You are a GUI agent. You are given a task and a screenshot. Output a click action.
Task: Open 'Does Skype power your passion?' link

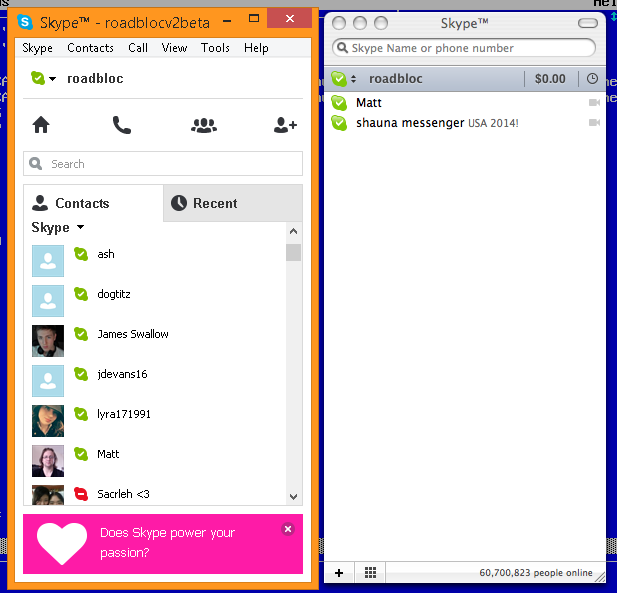168,543
